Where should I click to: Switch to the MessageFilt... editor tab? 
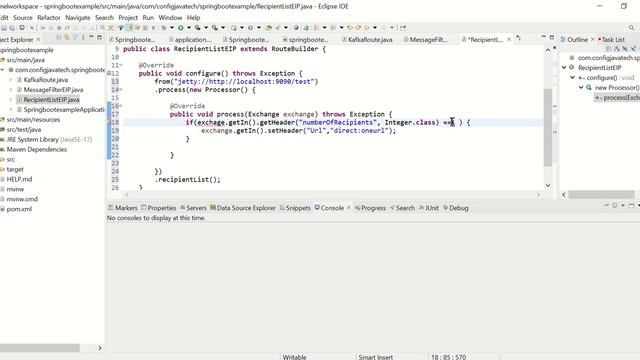click(x=426, y=40)
